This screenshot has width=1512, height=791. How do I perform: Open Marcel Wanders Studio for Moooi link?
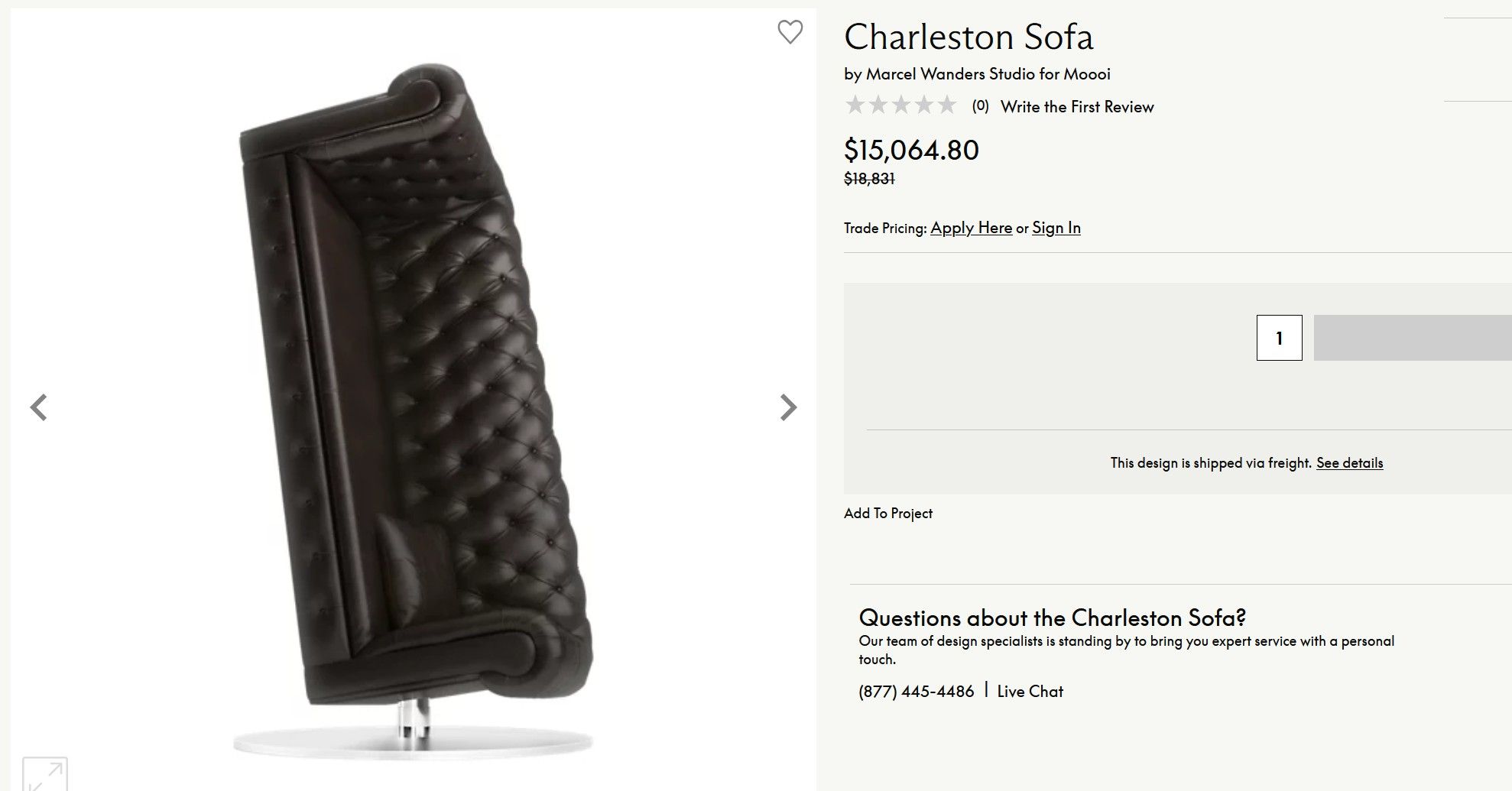[x=988, y=74]
